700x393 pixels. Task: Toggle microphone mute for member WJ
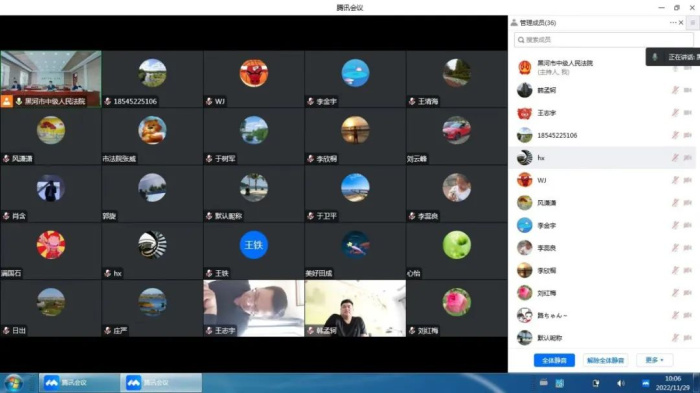click(675, 180)
